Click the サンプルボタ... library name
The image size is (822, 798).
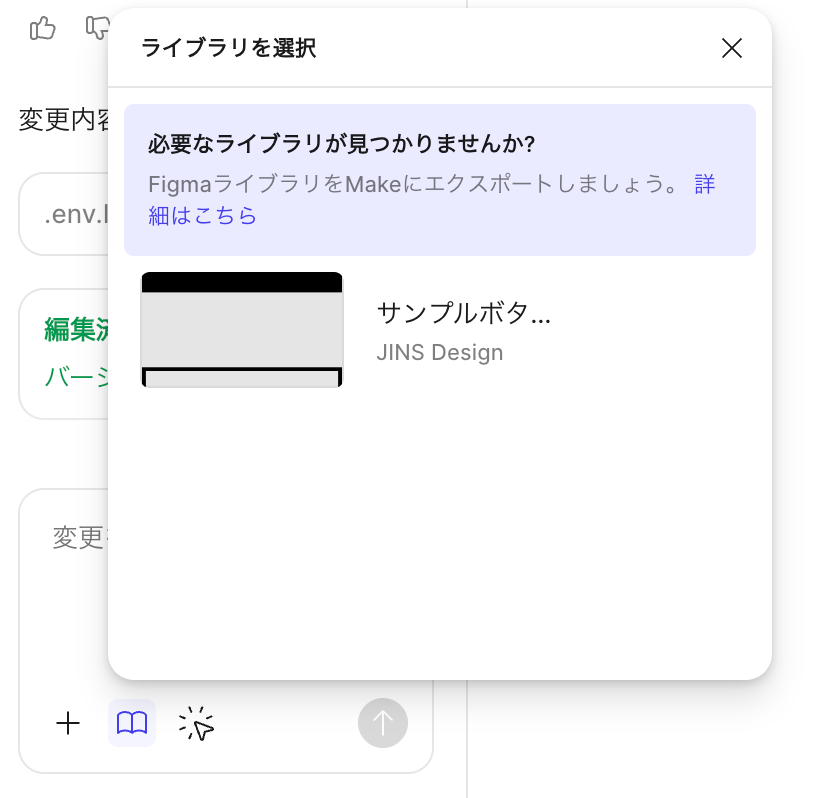463,313
